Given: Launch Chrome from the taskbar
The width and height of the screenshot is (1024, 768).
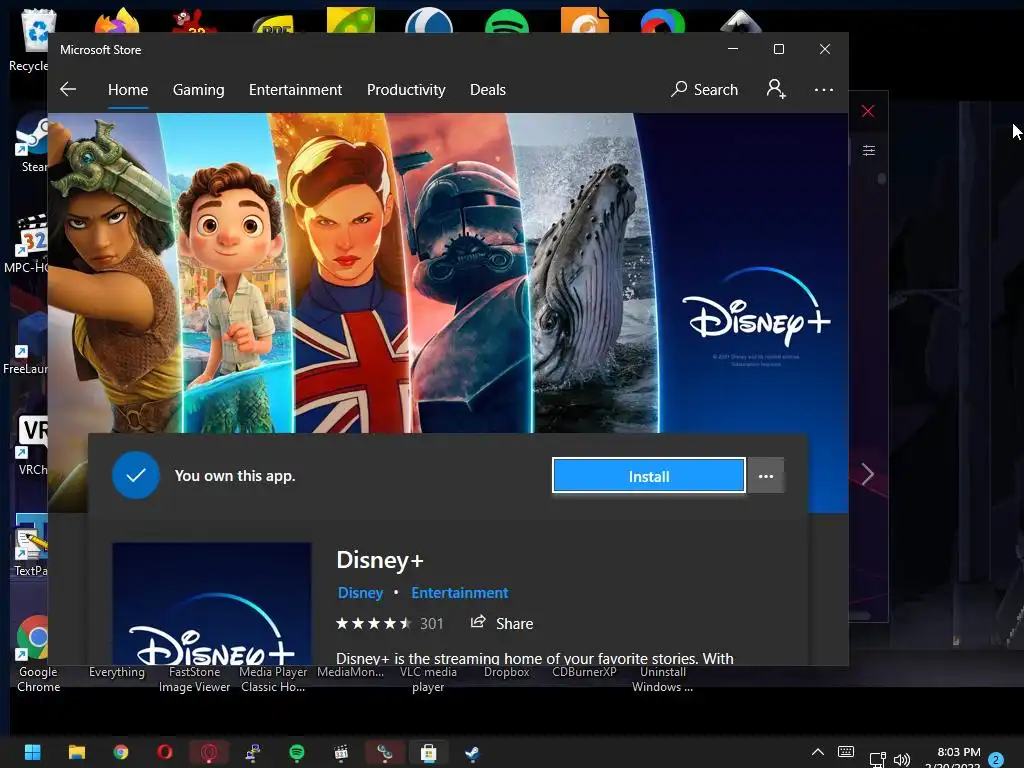Looking at the screenshot, I should pos(121,752).
